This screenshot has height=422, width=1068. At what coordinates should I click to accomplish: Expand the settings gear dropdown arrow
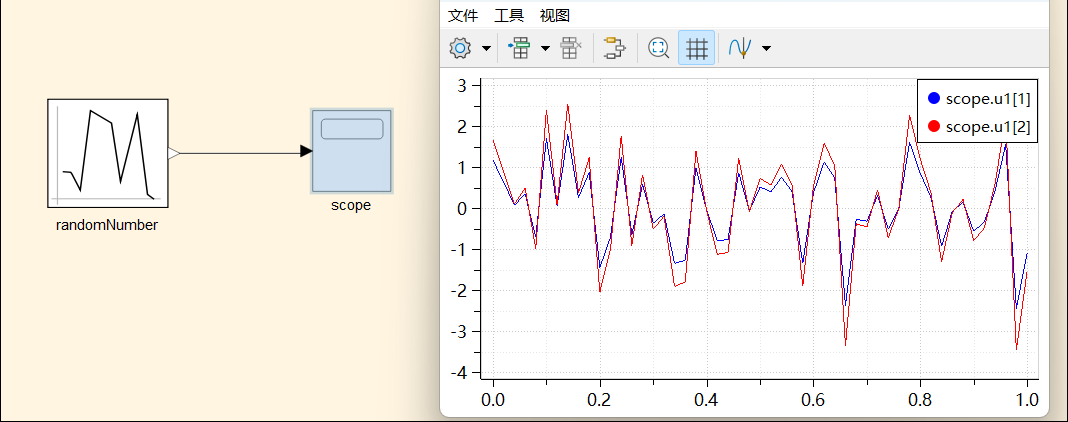(x=486, y=48)
